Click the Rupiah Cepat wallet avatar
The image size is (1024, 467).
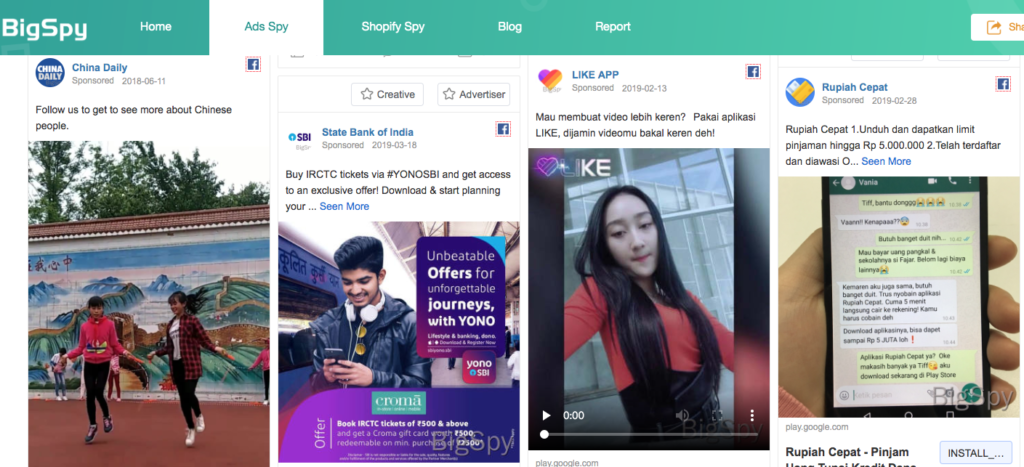tap(800, 92)
